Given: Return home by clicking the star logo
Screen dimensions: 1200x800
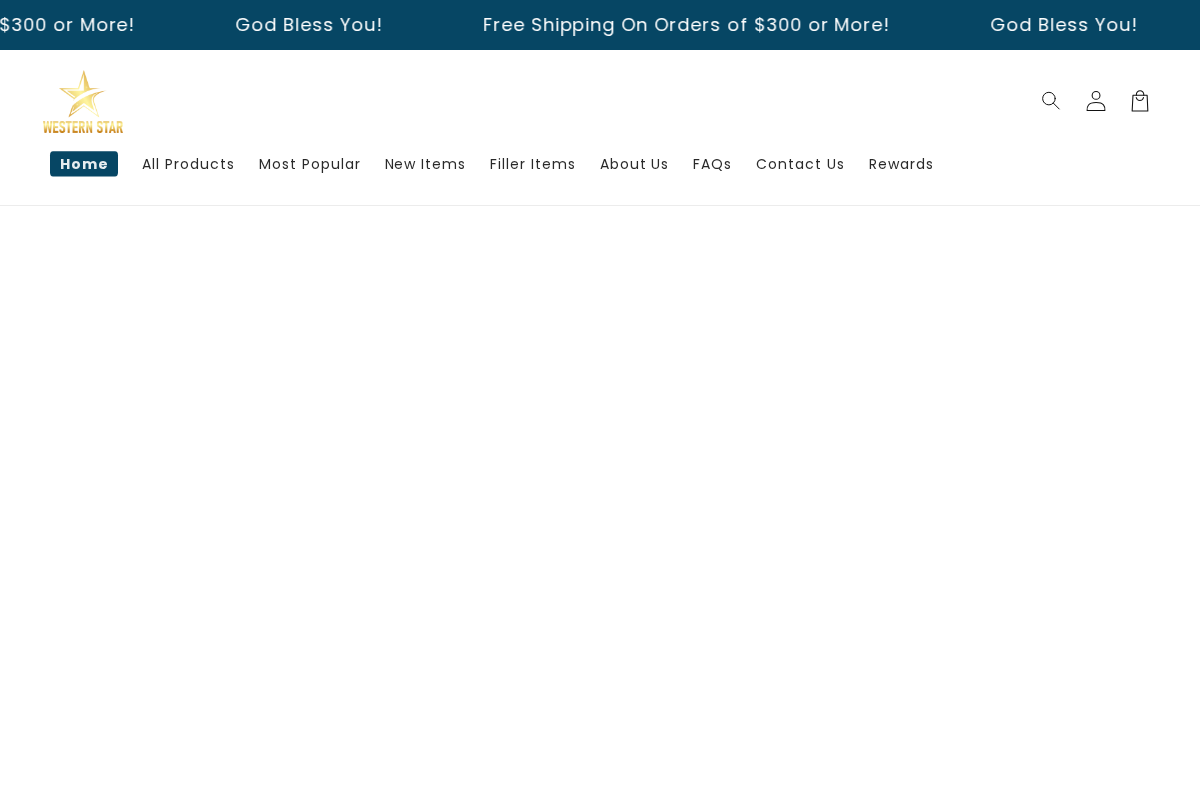Looking at the screenshot, I should coord(83,101).
